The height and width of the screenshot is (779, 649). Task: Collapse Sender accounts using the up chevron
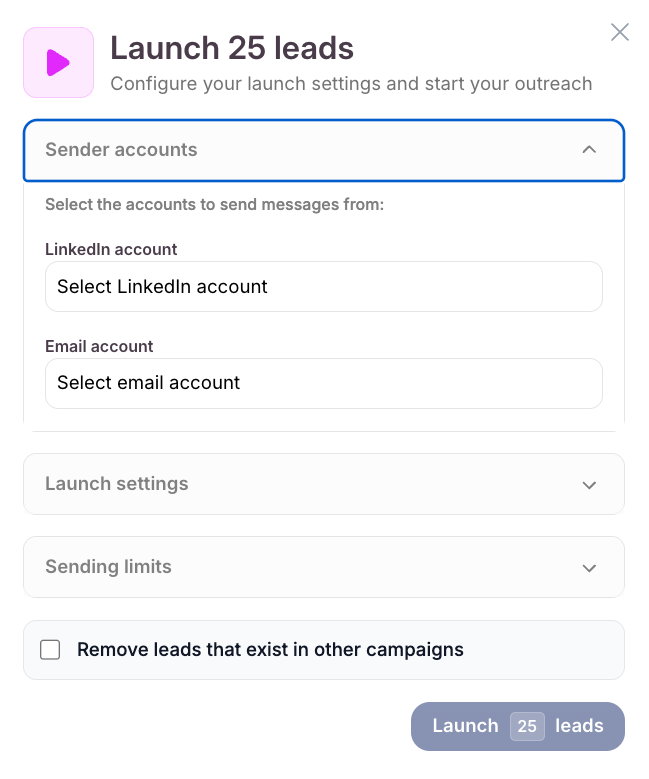[589, 150]
